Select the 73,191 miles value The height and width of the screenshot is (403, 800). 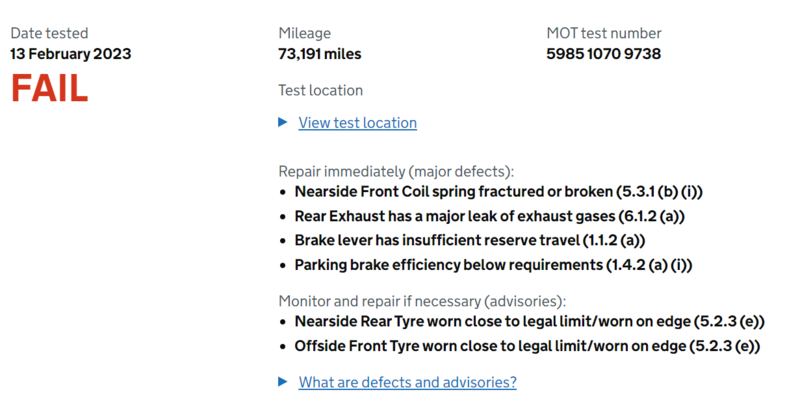click(319, 54)
